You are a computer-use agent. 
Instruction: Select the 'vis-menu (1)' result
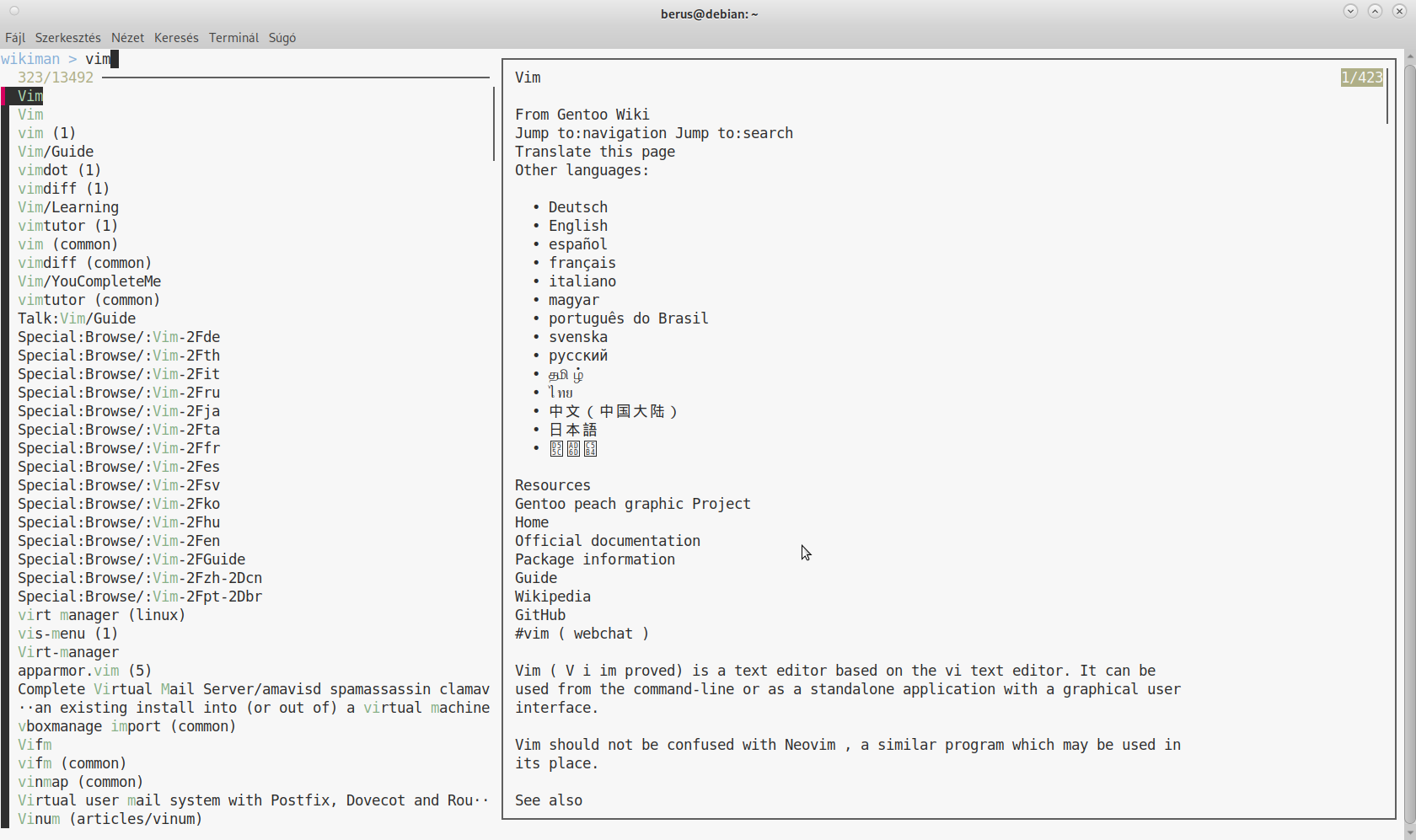click(x=68, y=634)
